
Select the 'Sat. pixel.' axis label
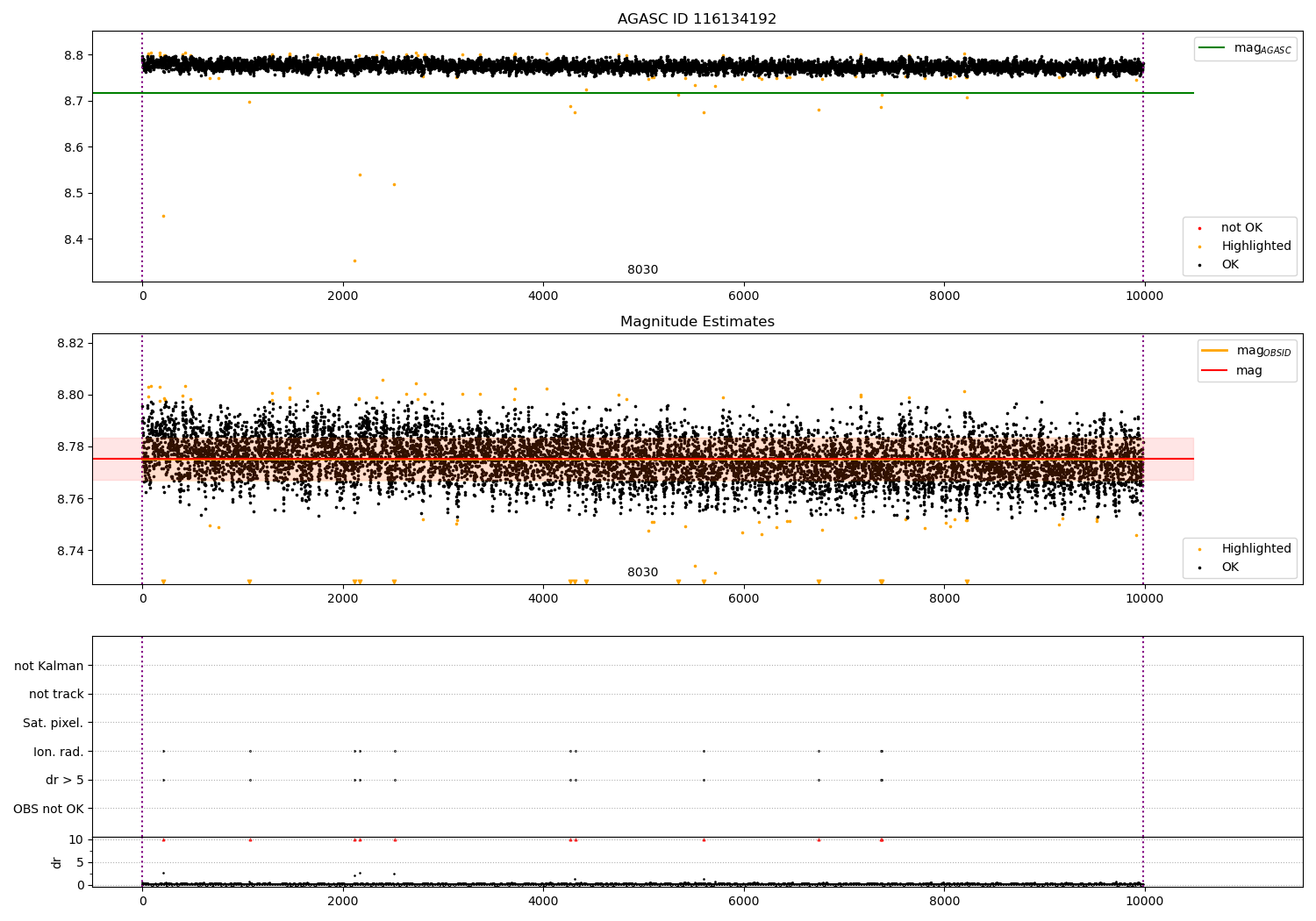tap(53, 723)
